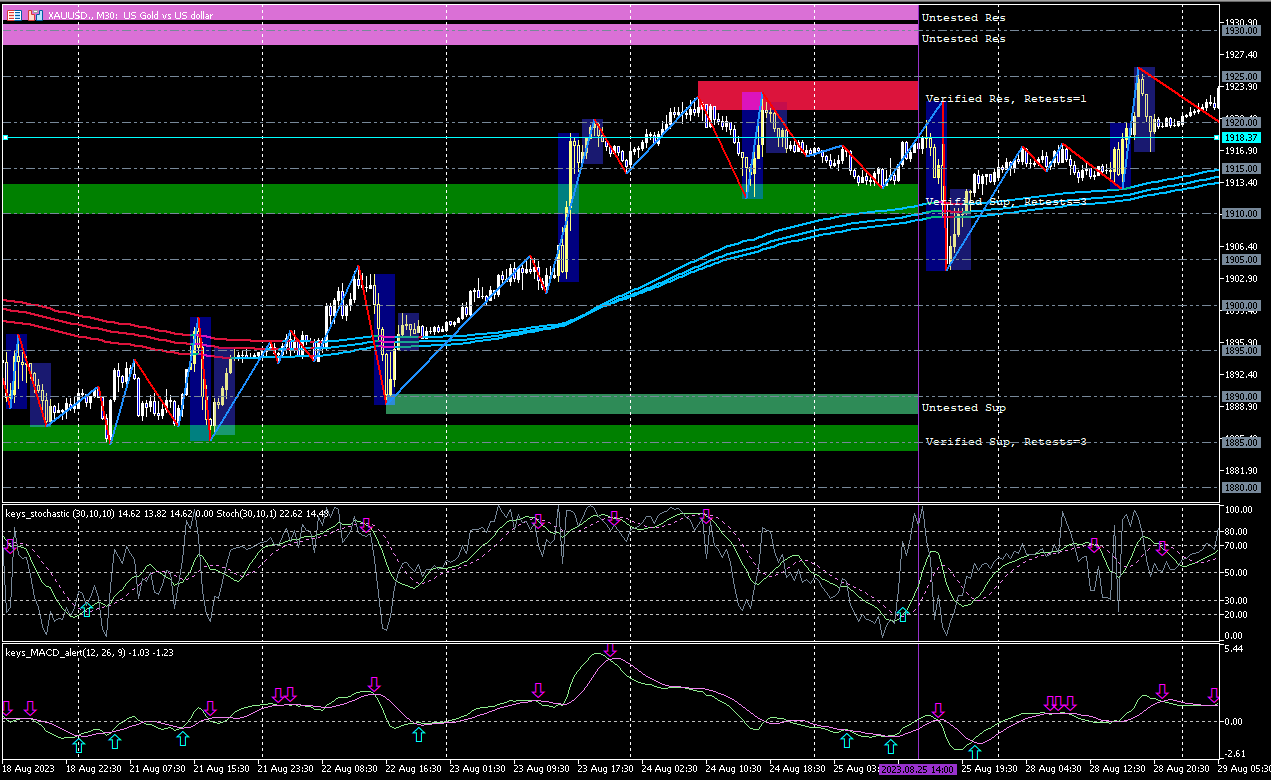Click the current price tag 1918.37
The width and height of the screenshot is (1271, 780).
1240,137
